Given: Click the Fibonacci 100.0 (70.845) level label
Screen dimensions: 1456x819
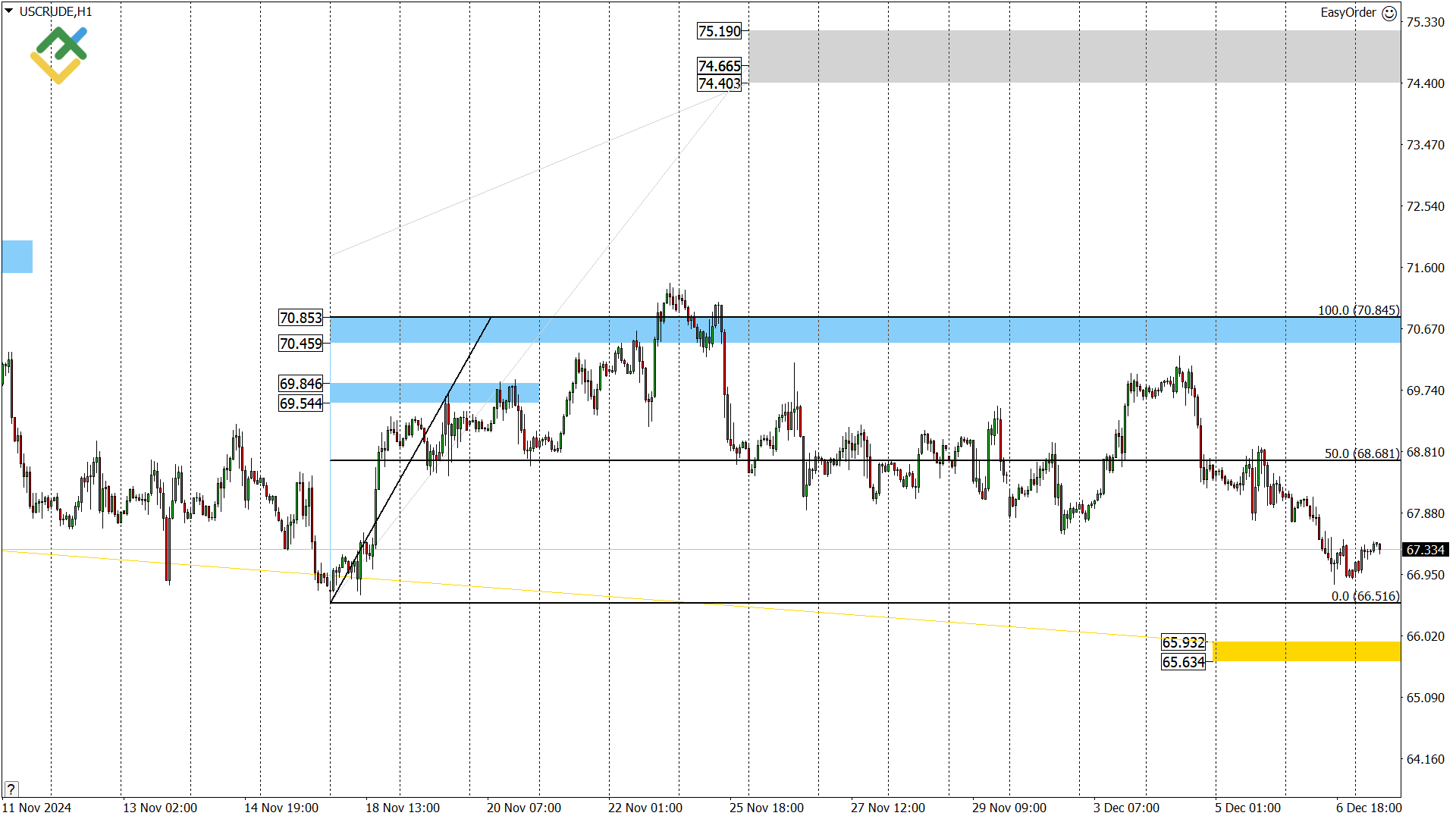Looking at the screenshot, I should pyautogui.click(x=1358, y=310).
